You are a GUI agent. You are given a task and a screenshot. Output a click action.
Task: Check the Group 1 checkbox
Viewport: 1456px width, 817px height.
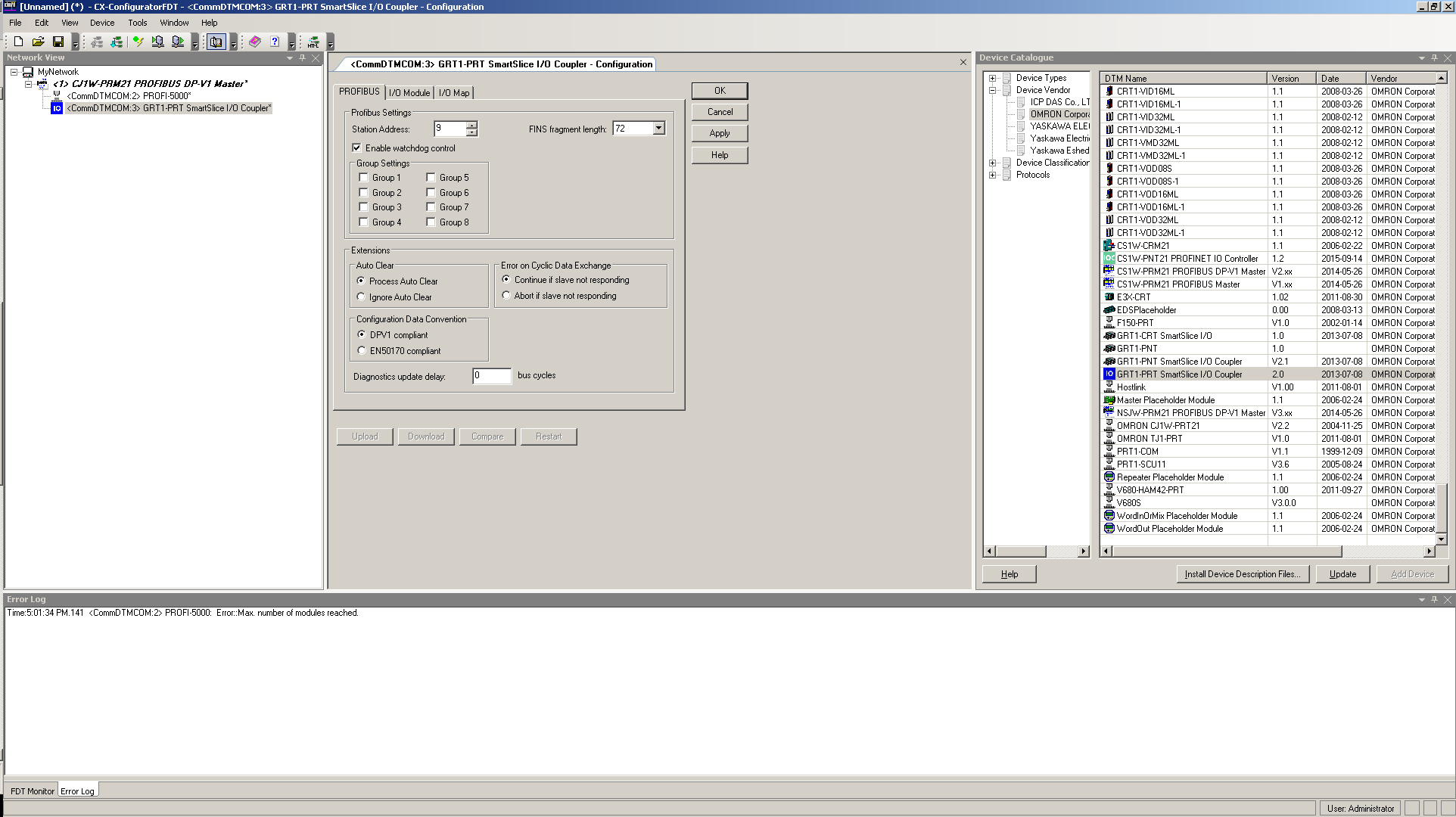point(363,178)
